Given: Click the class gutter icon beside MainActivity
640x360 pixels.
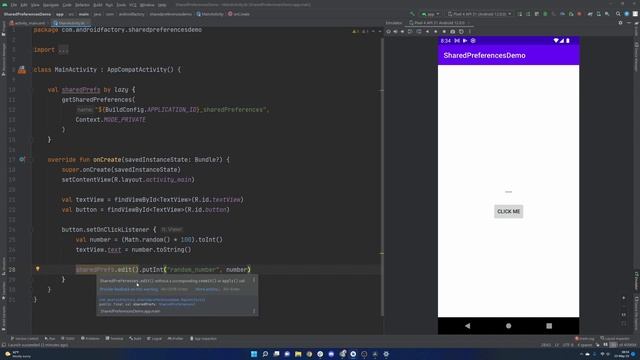Looking at the screenshot, I should pyautogui.click(x=22, y=70).
